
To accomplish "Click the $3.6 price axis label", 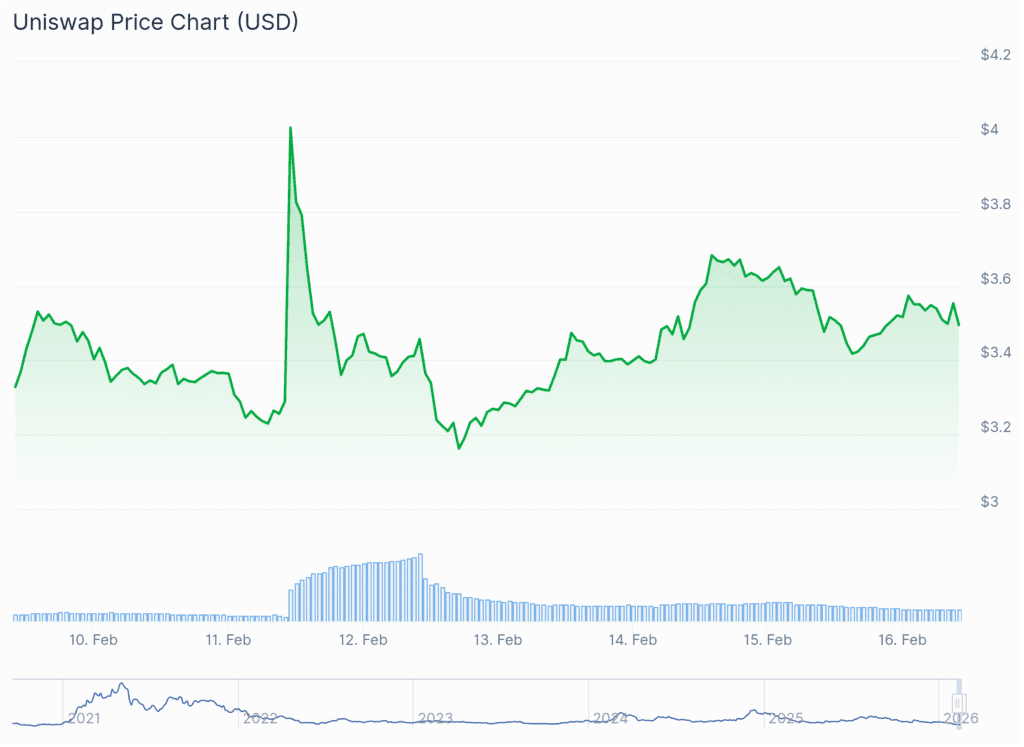I will (994, 278).
